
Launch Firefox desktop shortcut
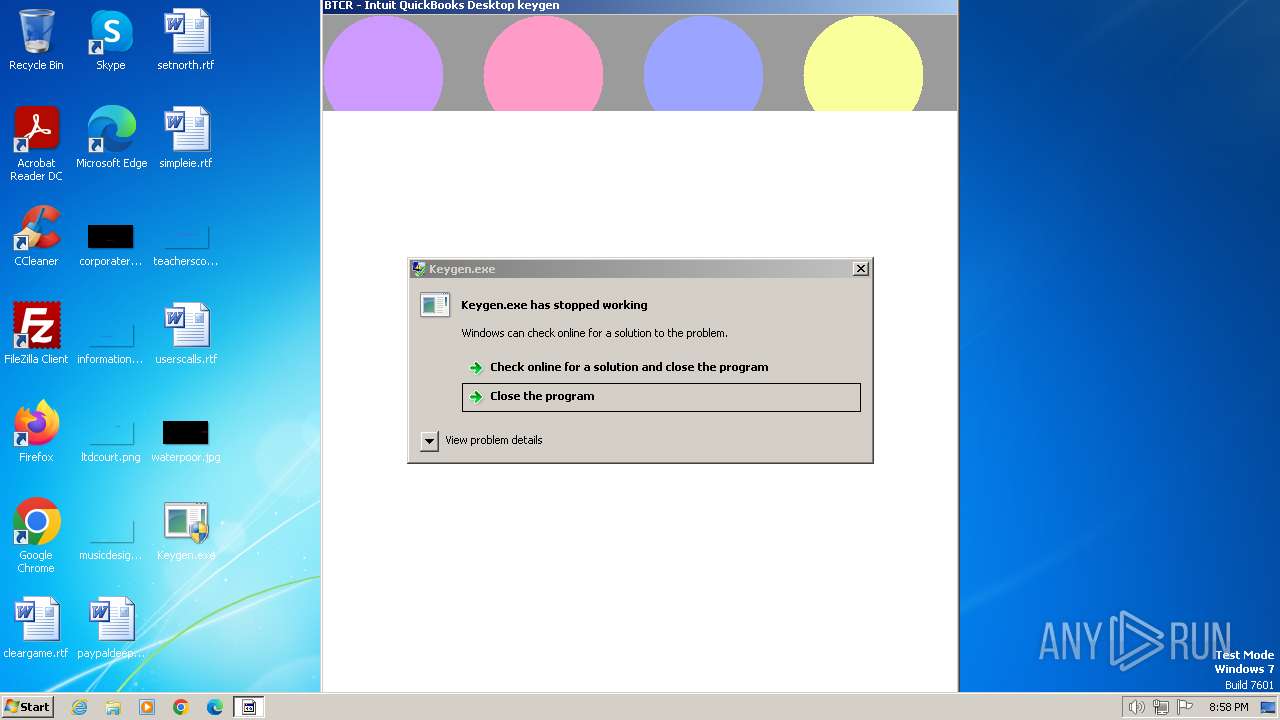point(36,431)
